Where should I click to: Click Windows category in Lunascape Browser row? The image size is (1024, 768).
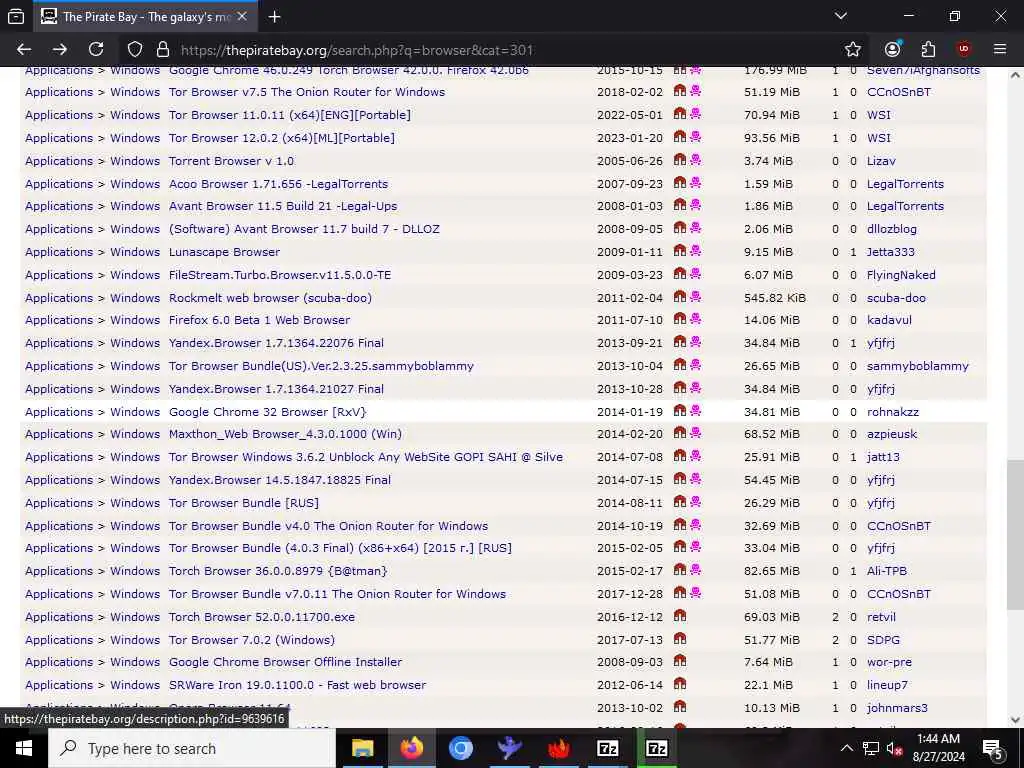135,252
